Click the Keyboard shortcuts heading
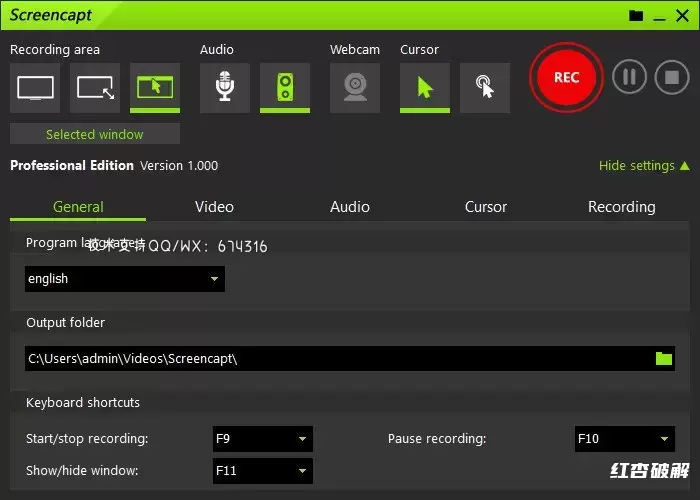 click(x=83, y=403)
